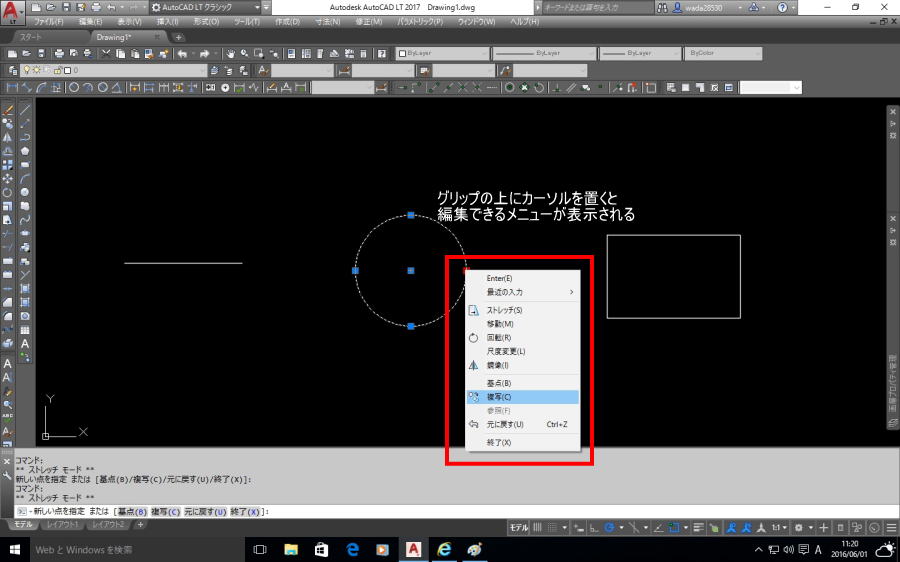Choose 複写(C) from the grip context menu

523,397
